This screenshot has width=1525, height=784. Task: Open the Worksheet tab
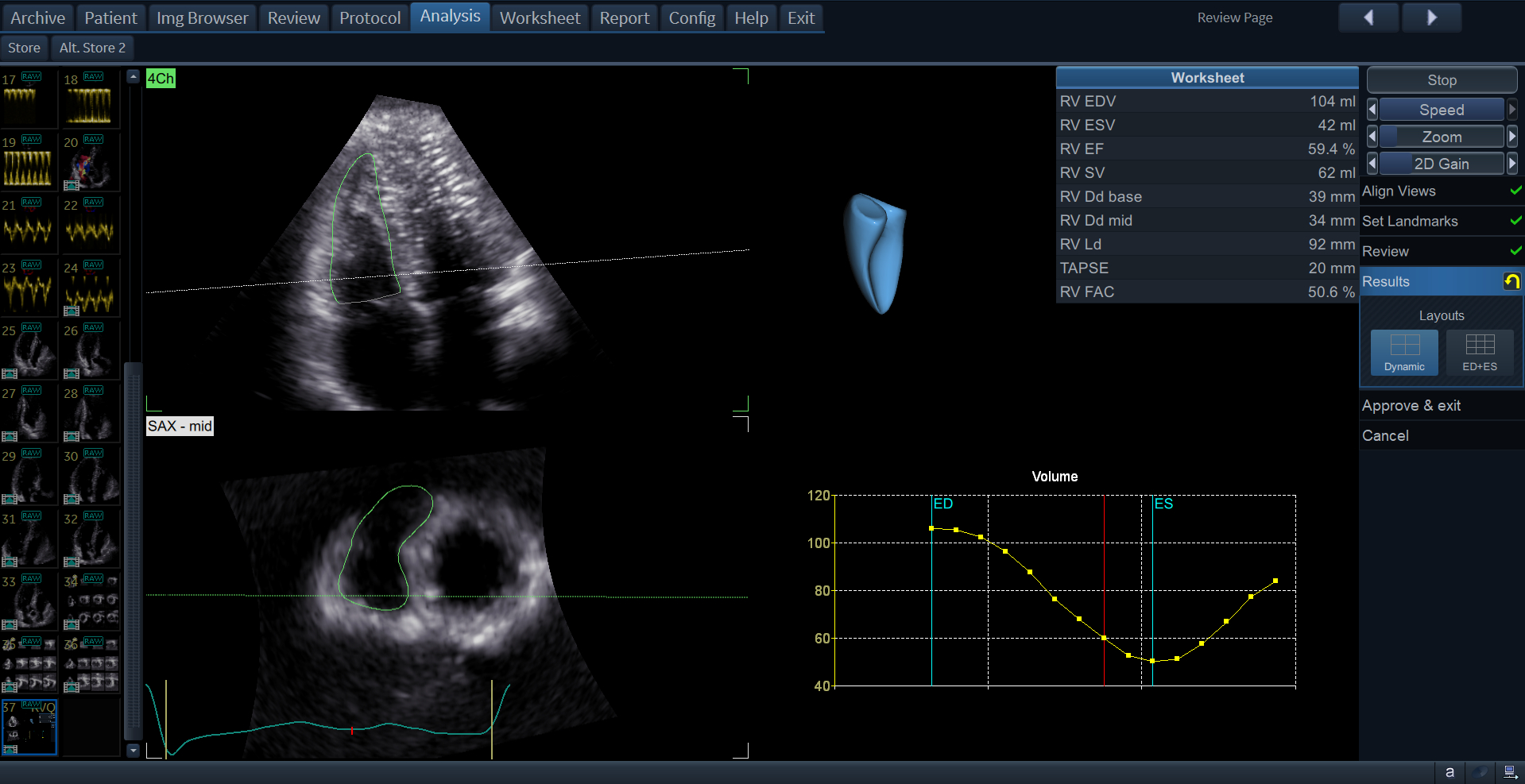coord(540,17)
